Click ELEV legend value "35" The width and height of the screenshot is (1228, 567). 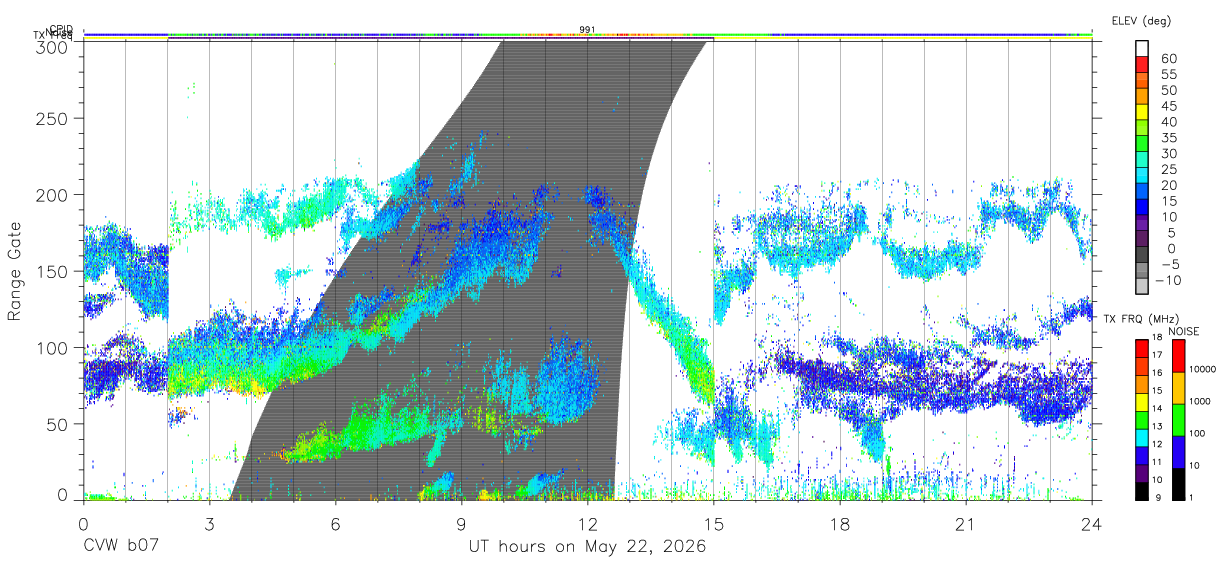tap(1168, 137)
